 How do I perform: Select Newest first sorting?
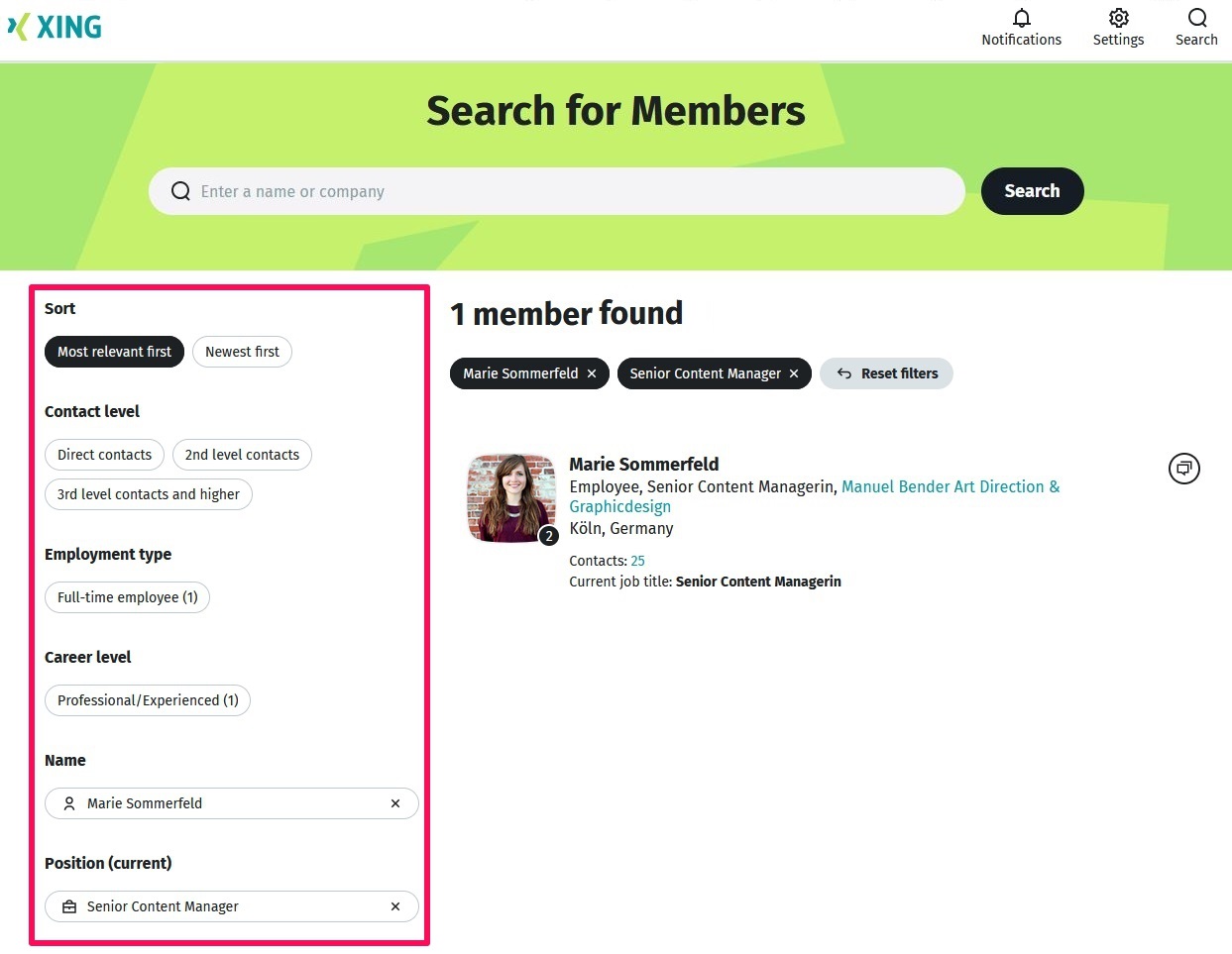[242, 352]
